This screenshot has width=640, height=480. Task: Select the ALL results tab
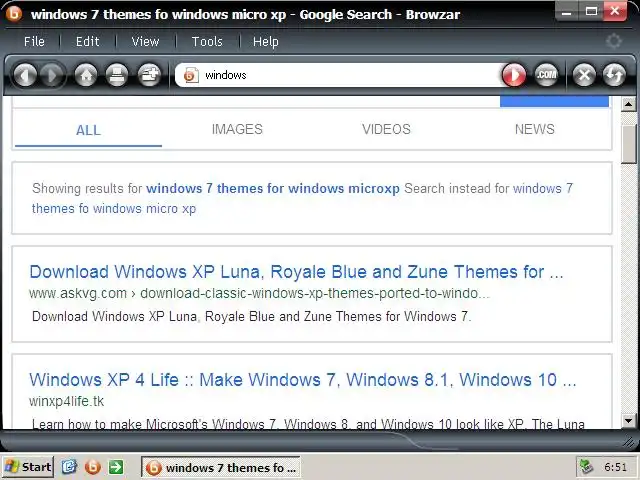click(x=88, y=130)
